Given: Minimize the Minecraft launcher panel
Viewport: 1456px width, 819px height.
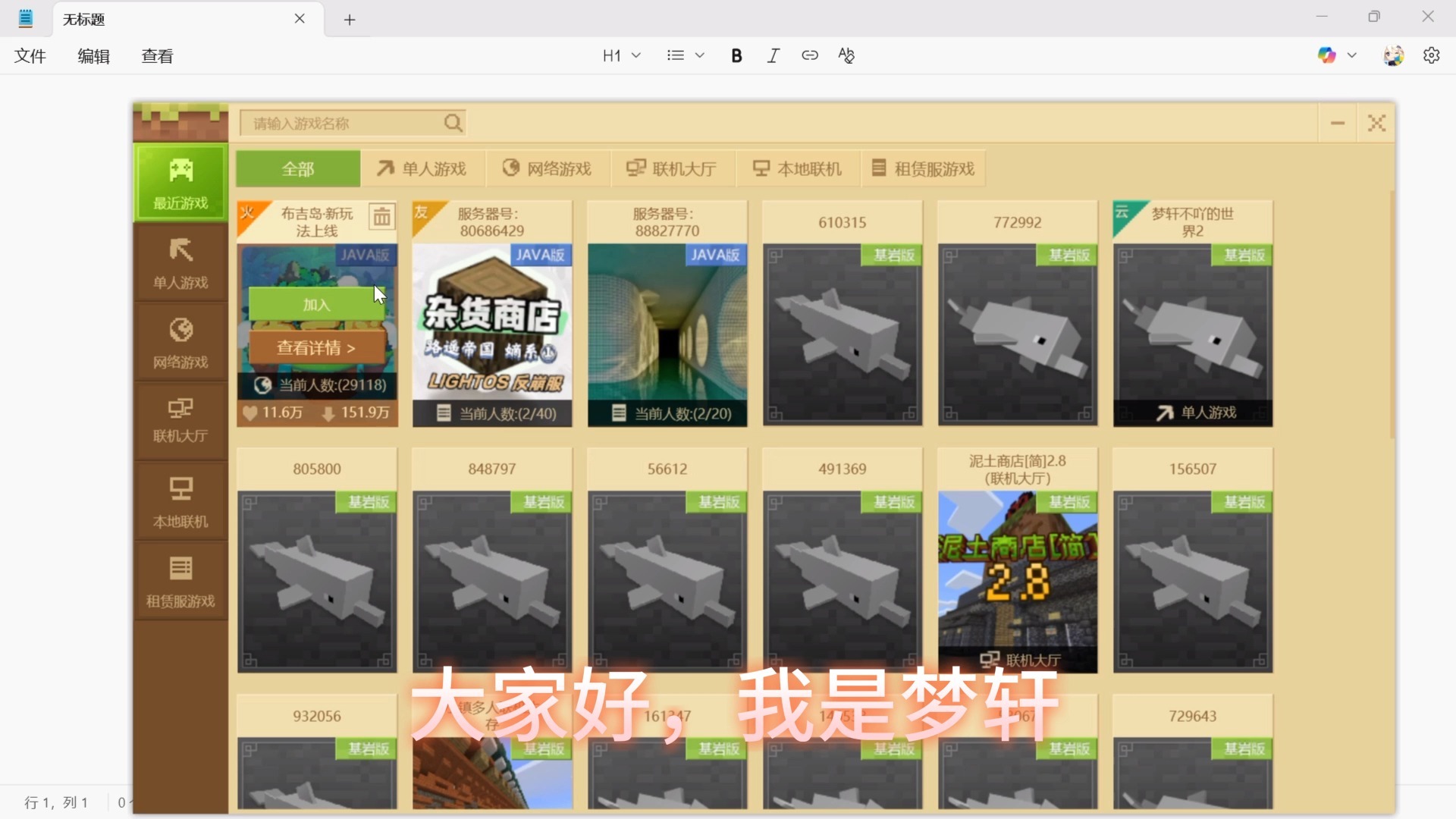Looking at the screenshot, I should coord(1338,123).
